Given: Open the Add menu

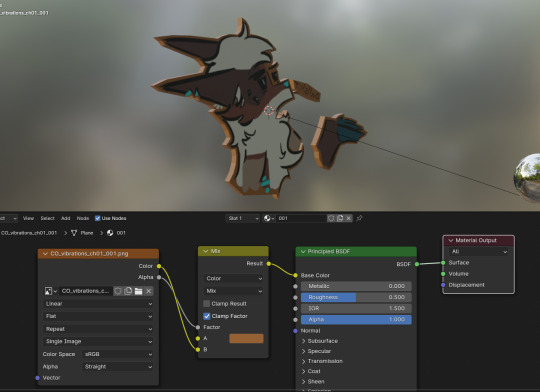Looking at the screenshot, I should pyautogui.click(x=65, y=218).
